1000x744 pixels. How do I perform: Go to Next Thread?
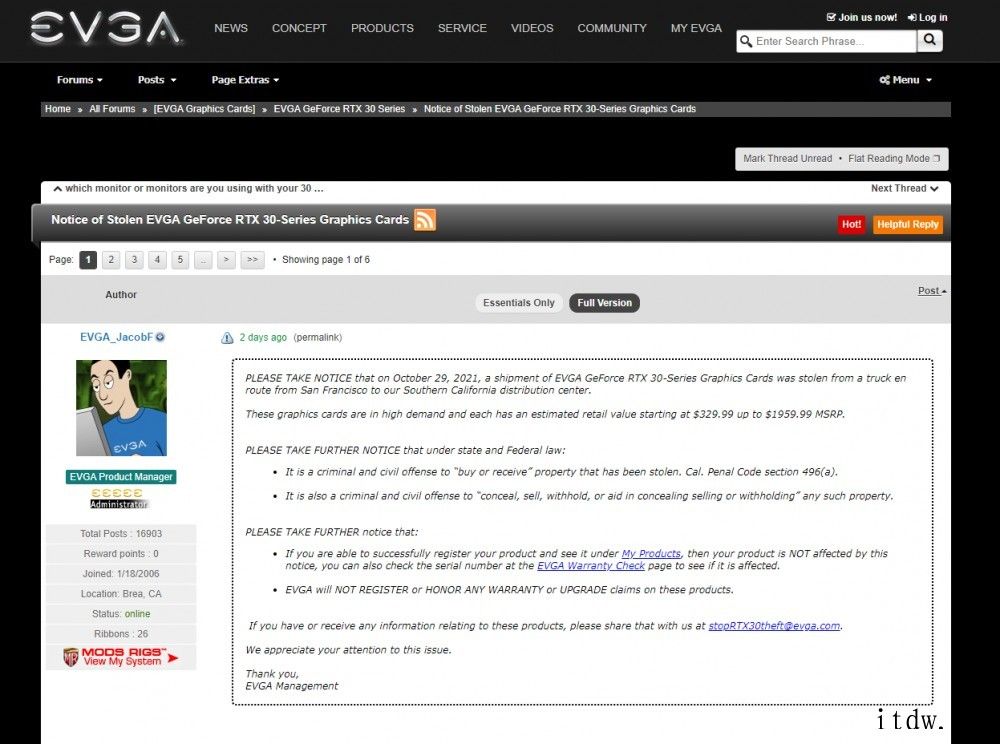(904, 189)
